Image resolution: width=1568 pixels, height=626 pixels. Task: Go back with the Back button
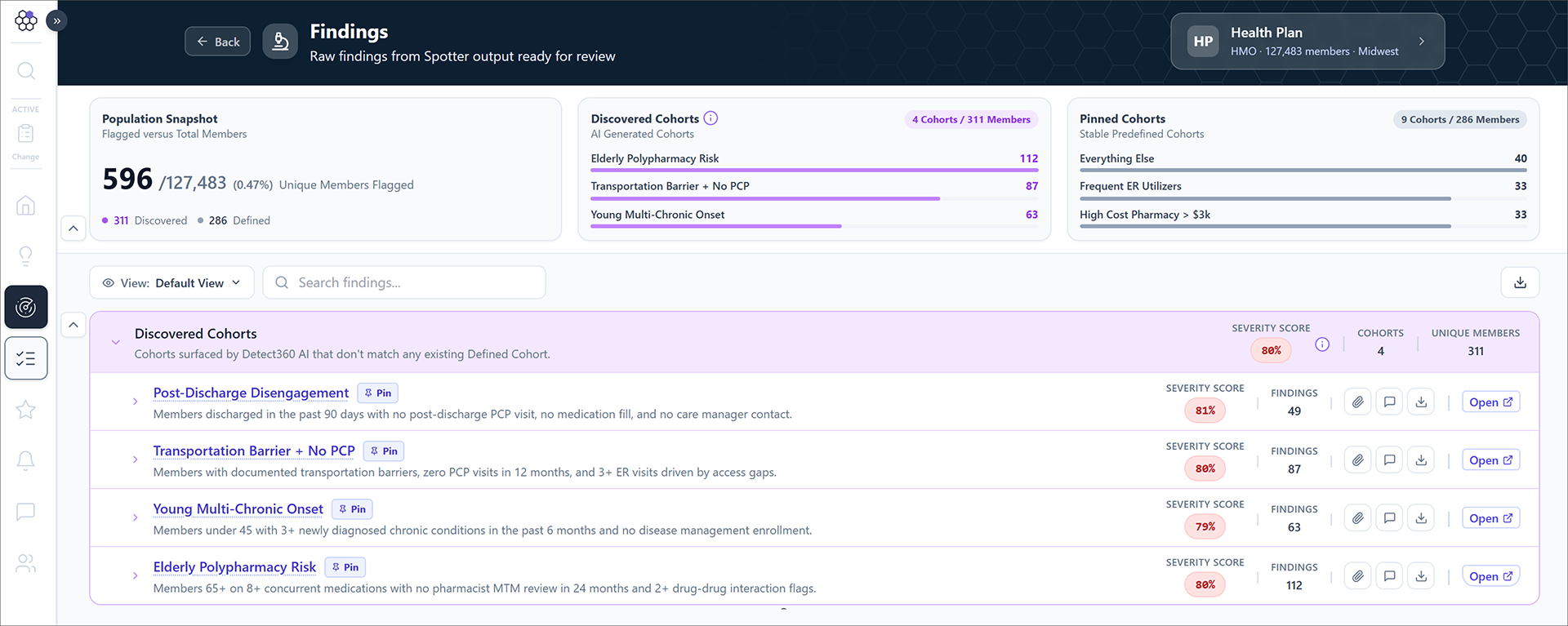(x=217, y=42)
